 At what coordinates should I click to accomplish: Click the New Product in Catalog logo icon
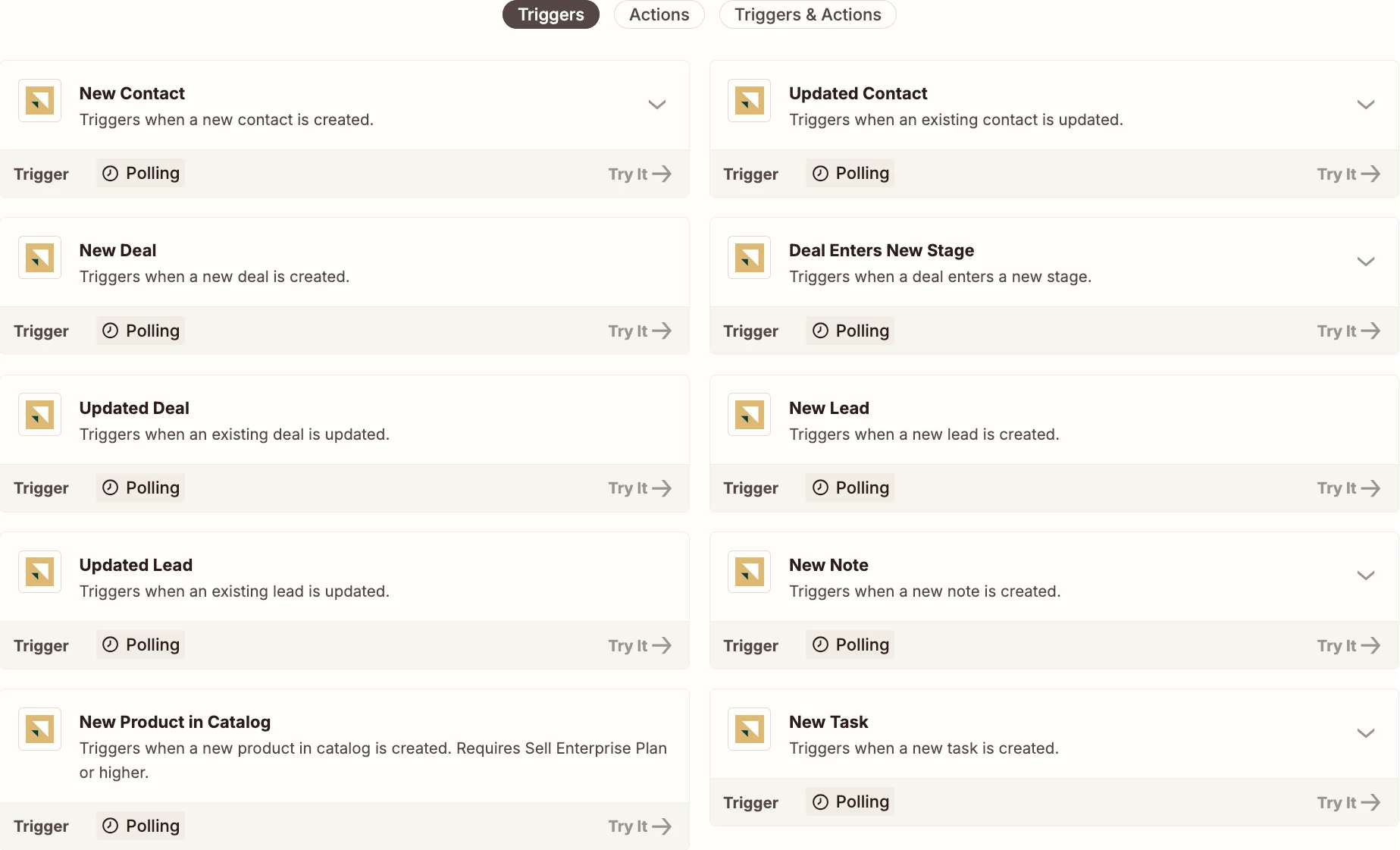click(39, 729)
